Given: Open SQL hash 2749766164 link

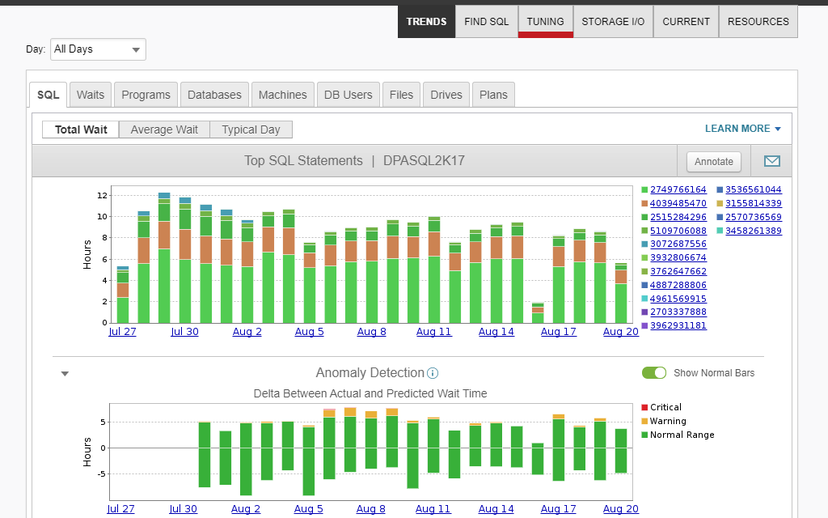Looking at the screenshot, I should pos(678,190).
